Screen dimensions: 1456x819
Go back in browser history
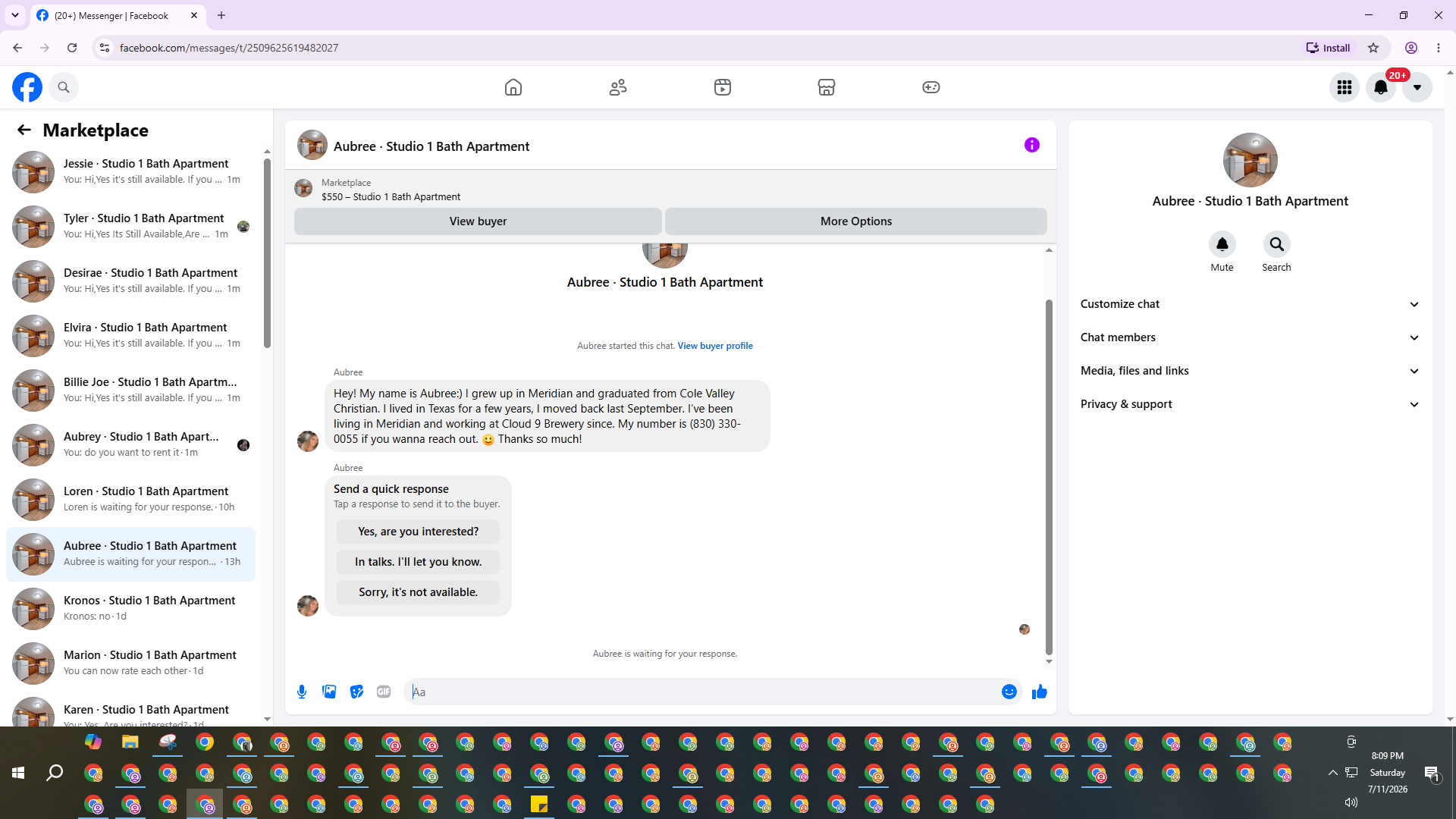17,48
